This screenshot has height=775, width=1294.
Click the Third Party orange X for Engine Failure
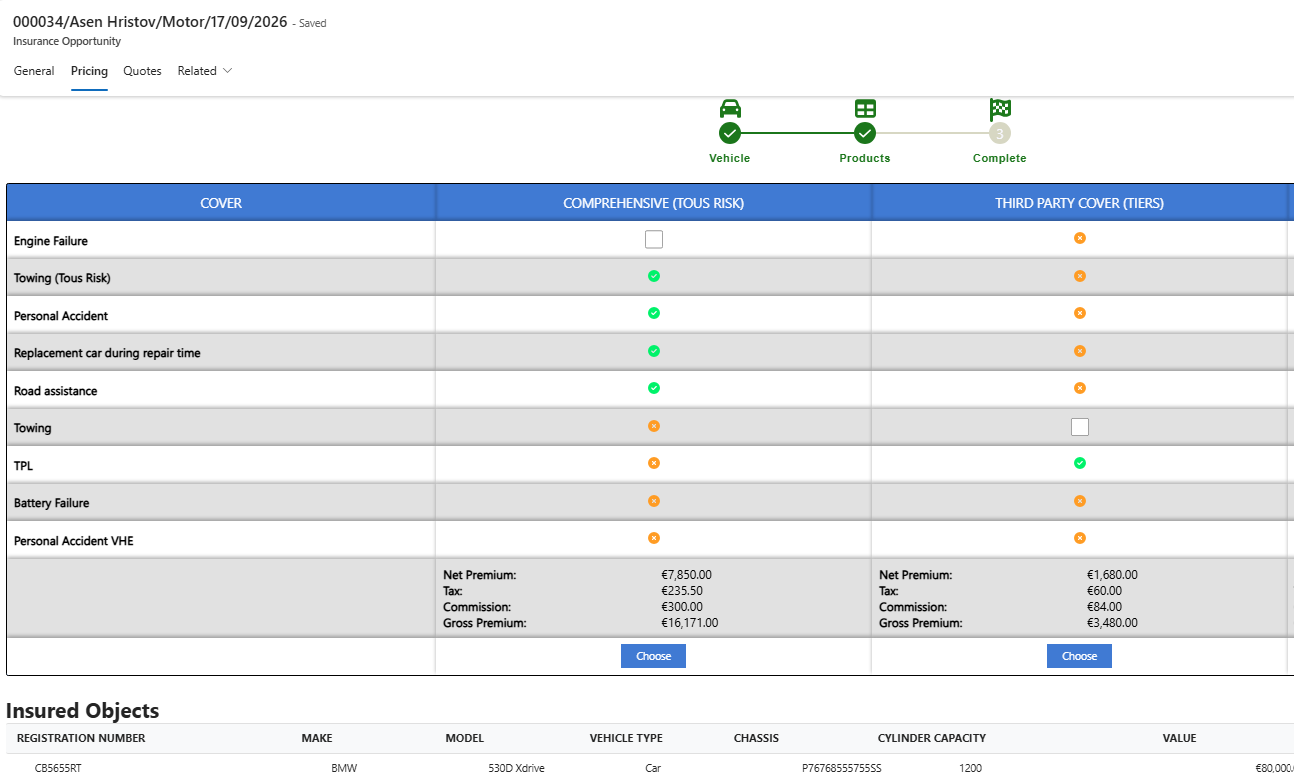pyautogui.click(x=1080, y=238)
